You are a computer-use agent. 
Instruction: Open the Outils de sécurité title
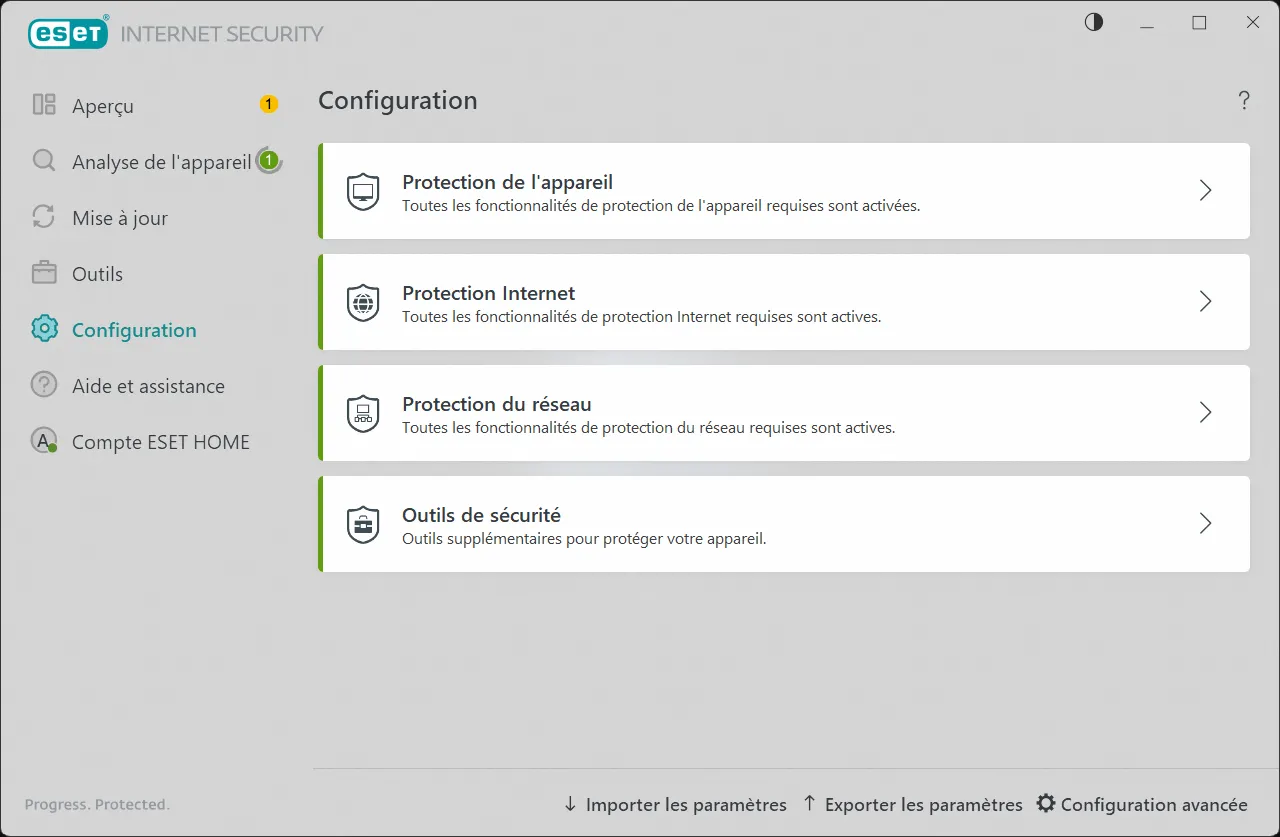point(481,515)
